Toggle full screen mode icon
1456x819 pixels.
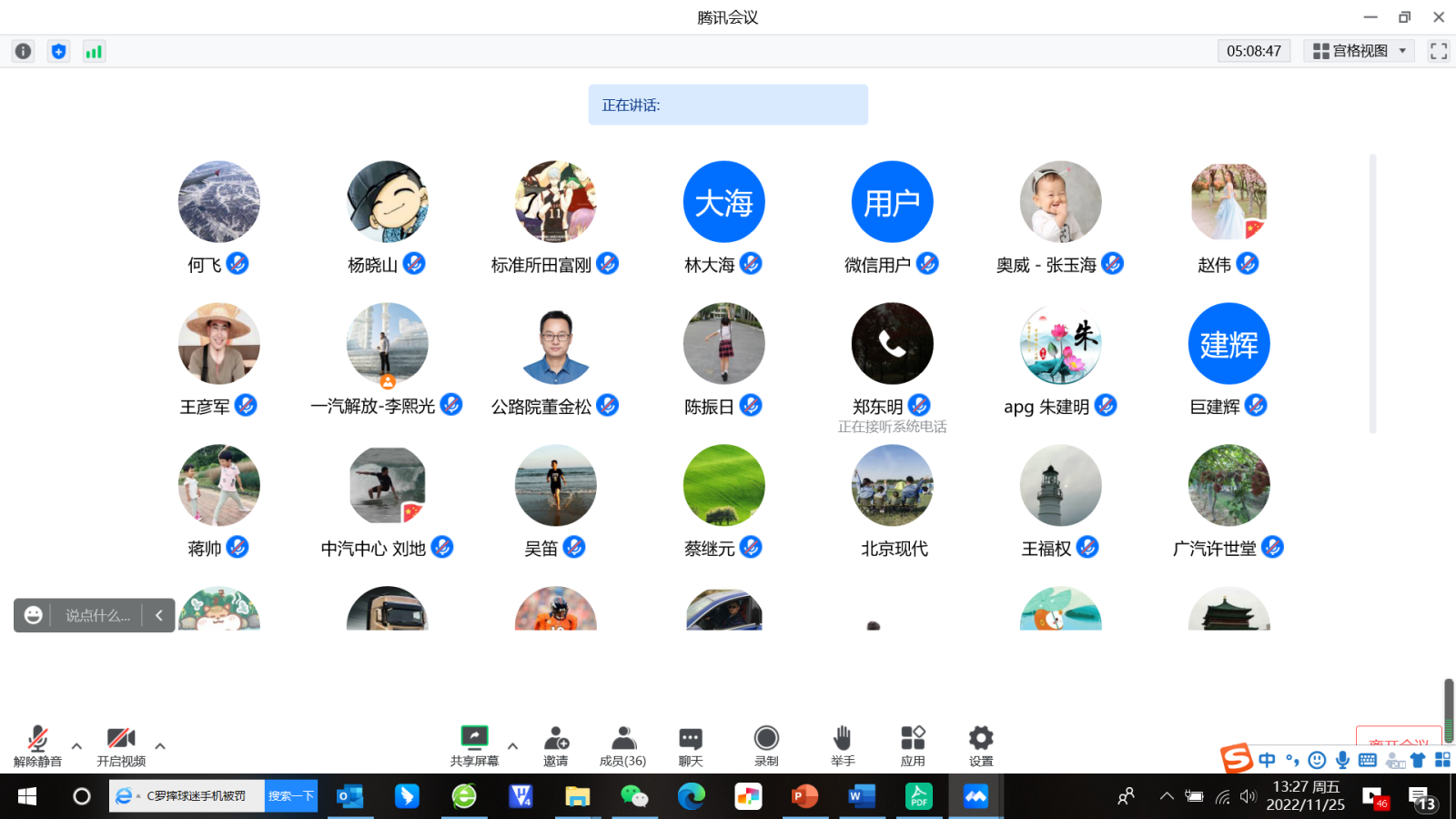pyautogui.click(x=1438, y=51)
